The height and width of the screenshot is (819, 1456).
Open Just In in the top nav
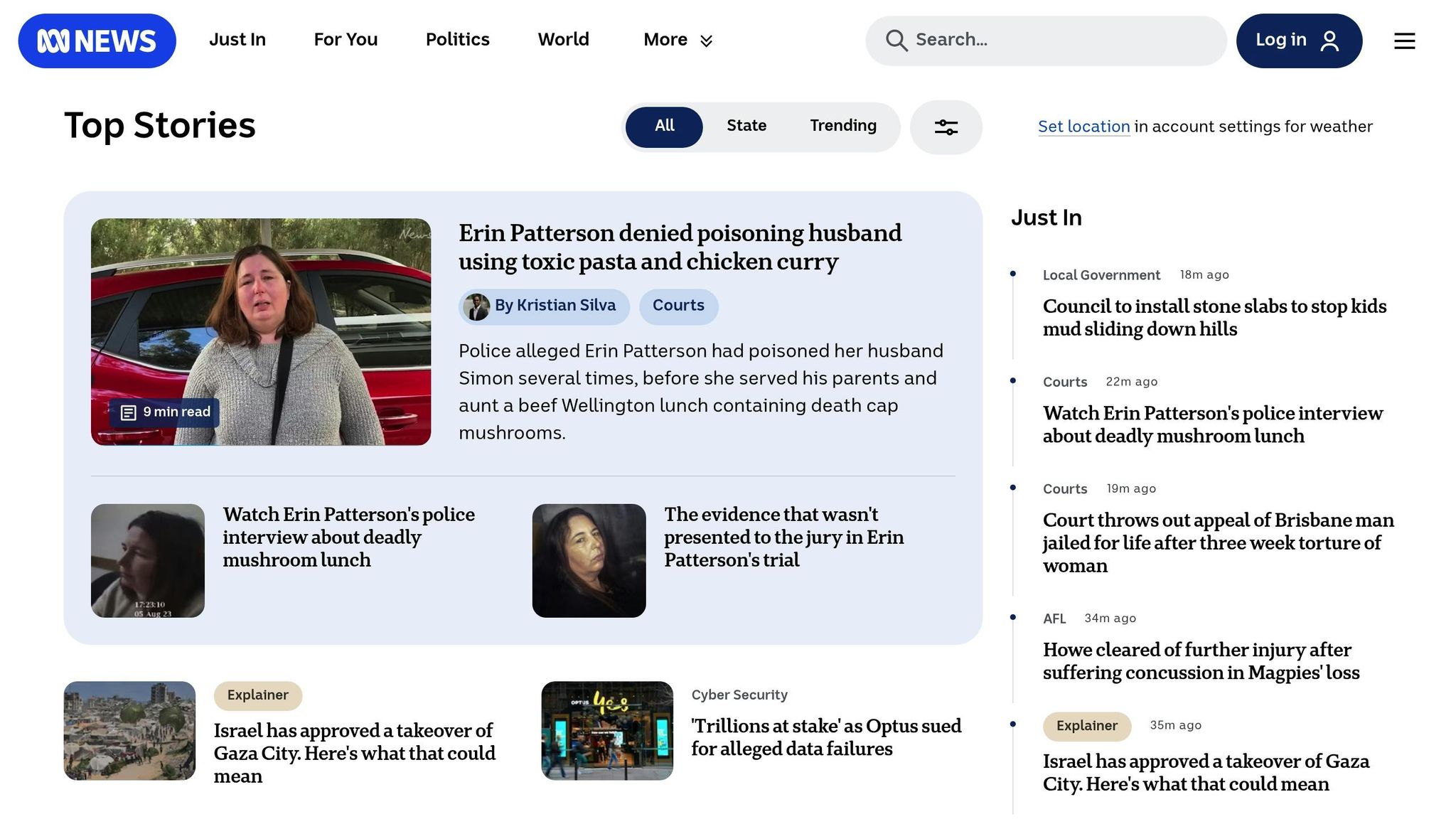[237, 40]
